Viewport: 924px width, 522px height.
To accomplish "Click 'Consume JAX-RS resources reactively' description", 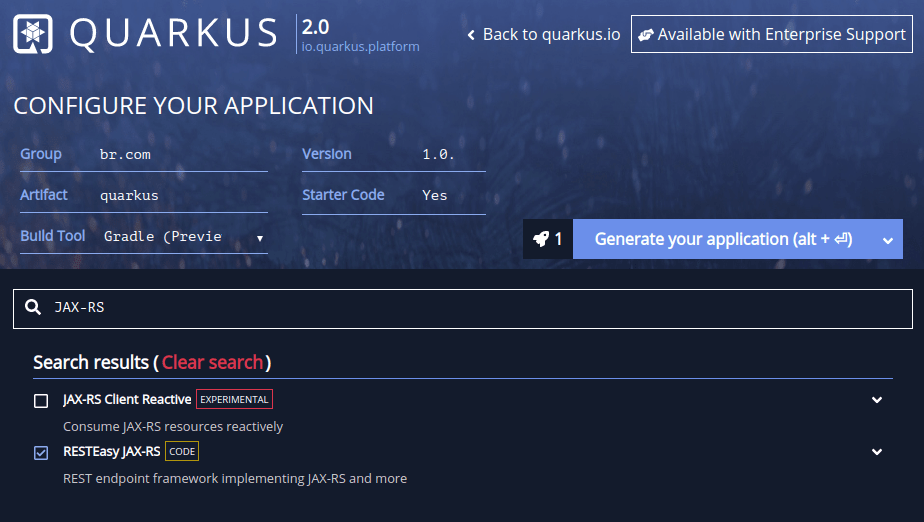I will (x=173, y=427).
